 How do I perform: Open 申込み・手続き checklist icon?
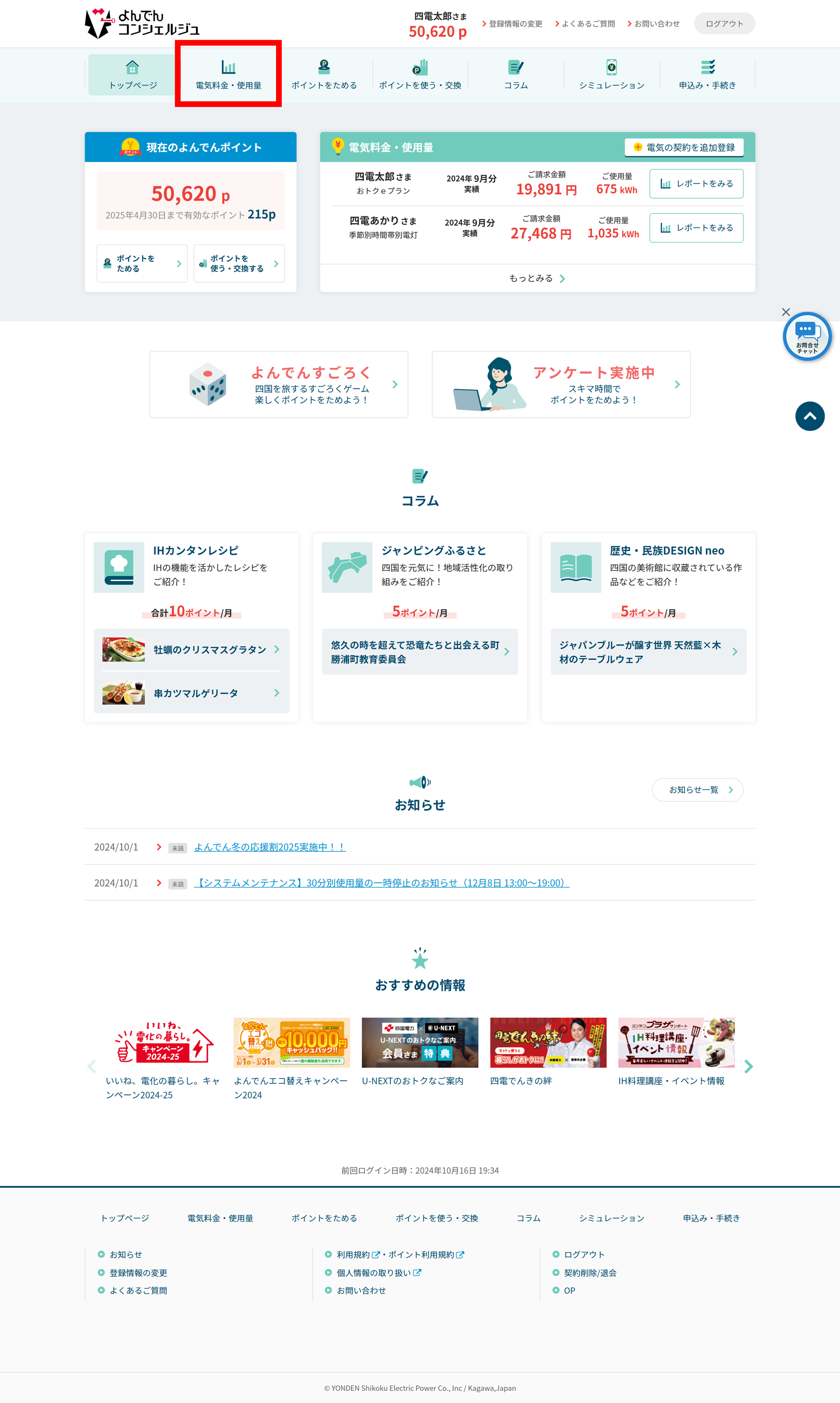pos(707,67)
